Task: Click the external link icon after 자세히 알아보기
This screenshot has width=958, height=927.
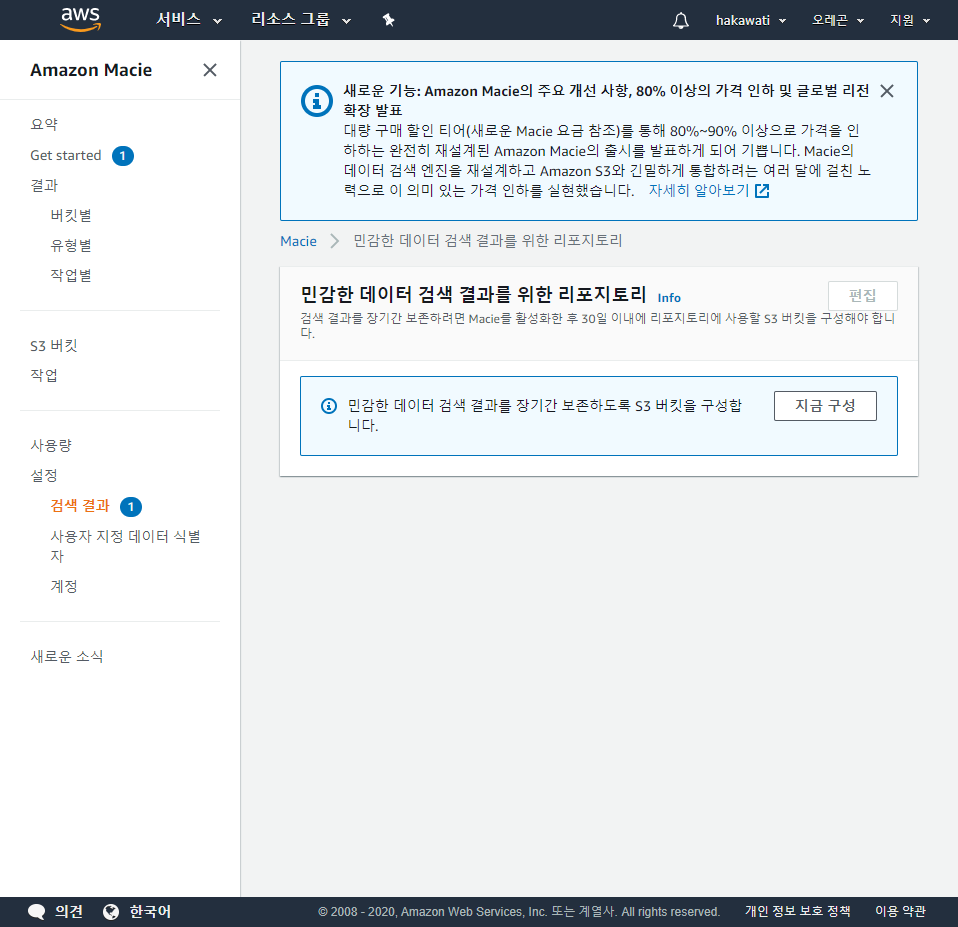Action: coord(762,191)
